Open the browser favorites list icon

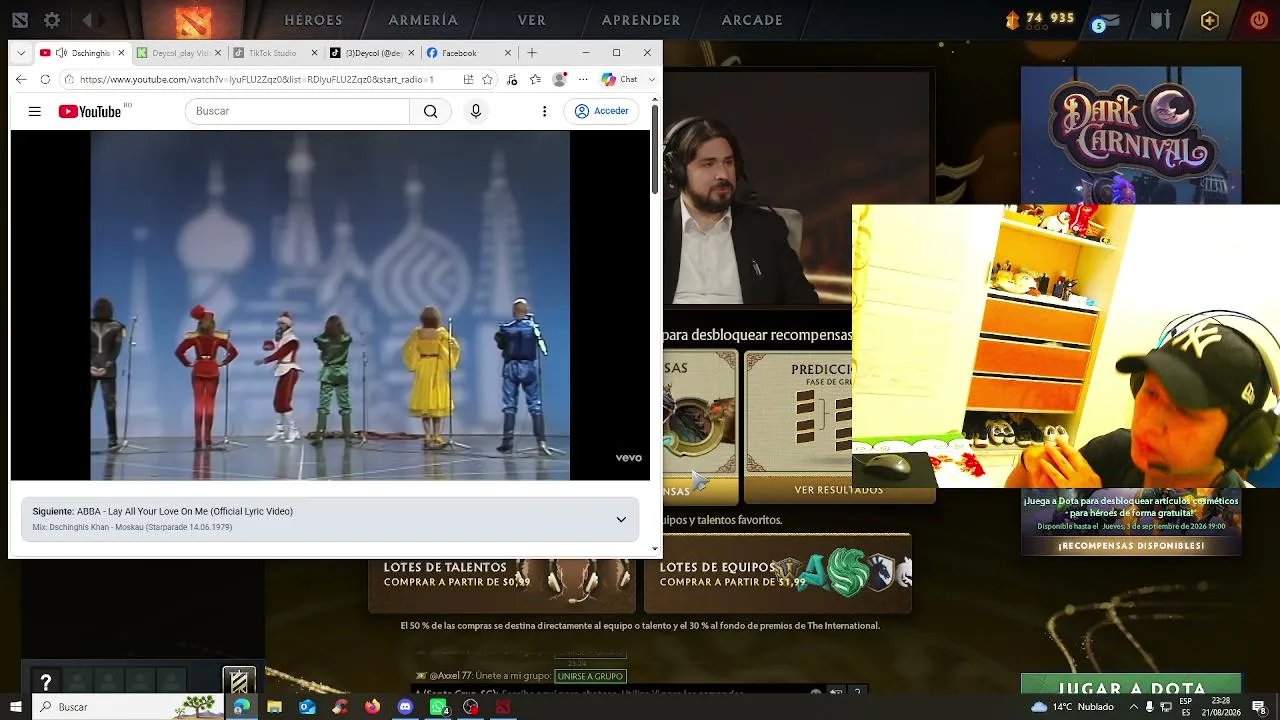(x=536, y=79)
